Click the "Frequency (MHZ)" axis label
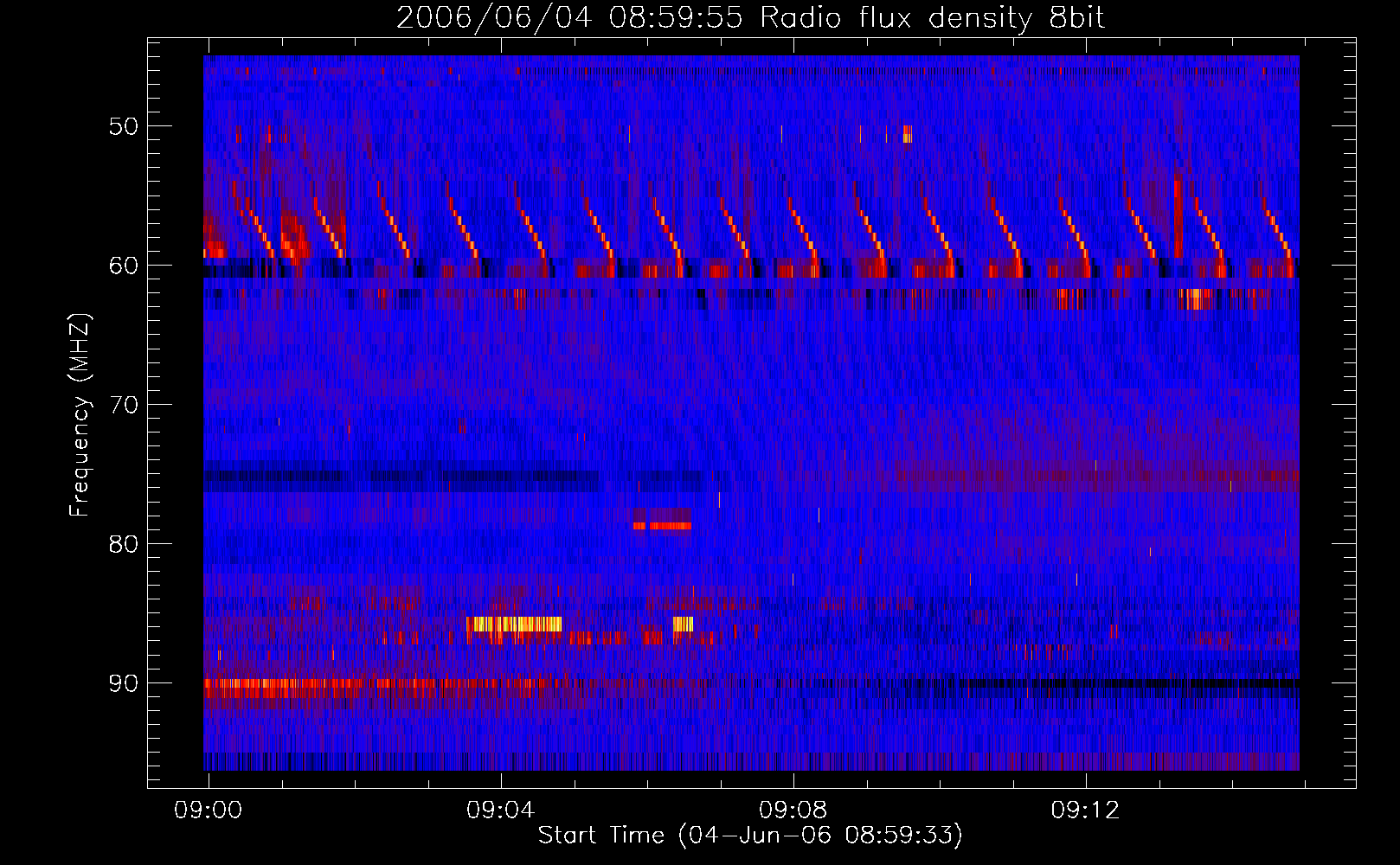Screen dimensions: 1400x865 click(x=80, y=415)
